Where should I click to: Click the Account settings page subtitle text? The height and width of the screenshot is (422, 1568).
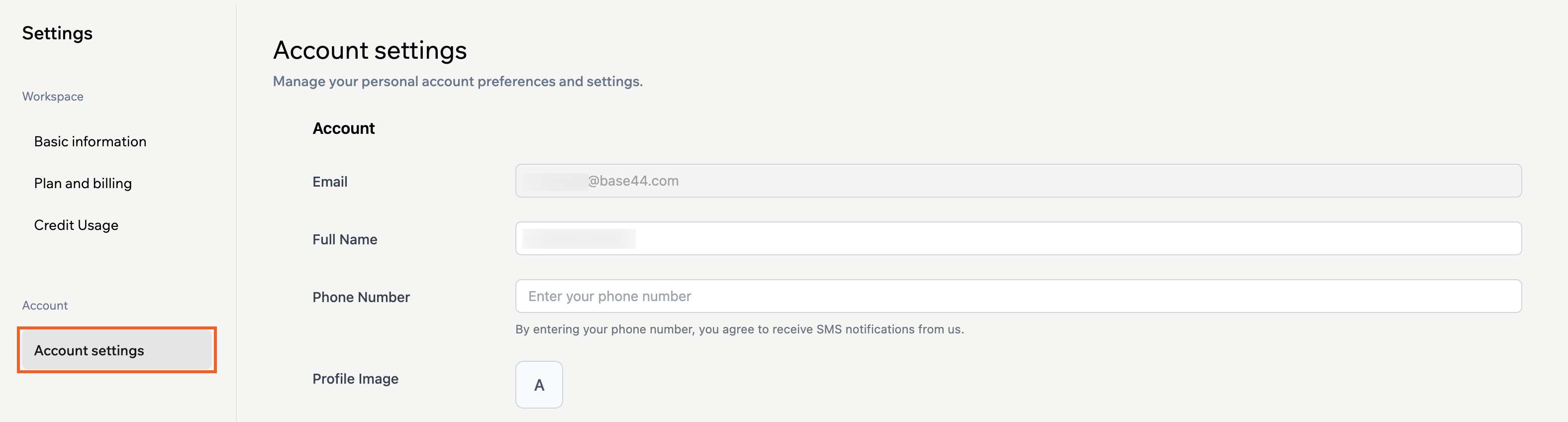pyautogui.click(x=458, y=81)
